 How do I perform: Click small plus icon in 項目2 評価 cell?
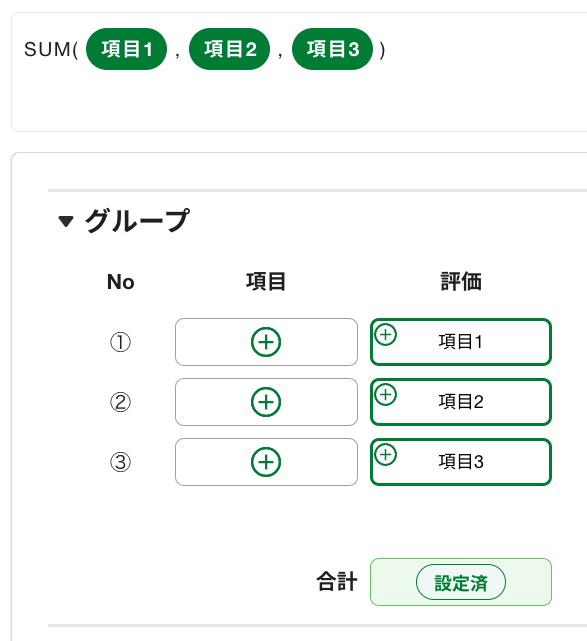[385, 394]
